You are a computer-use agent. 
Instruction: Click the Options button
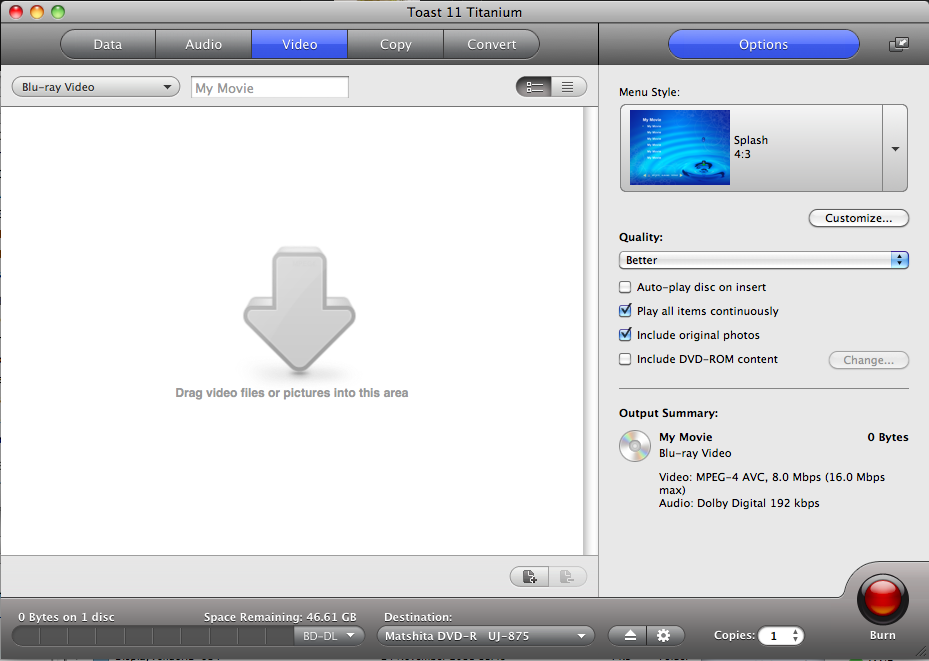764,44
